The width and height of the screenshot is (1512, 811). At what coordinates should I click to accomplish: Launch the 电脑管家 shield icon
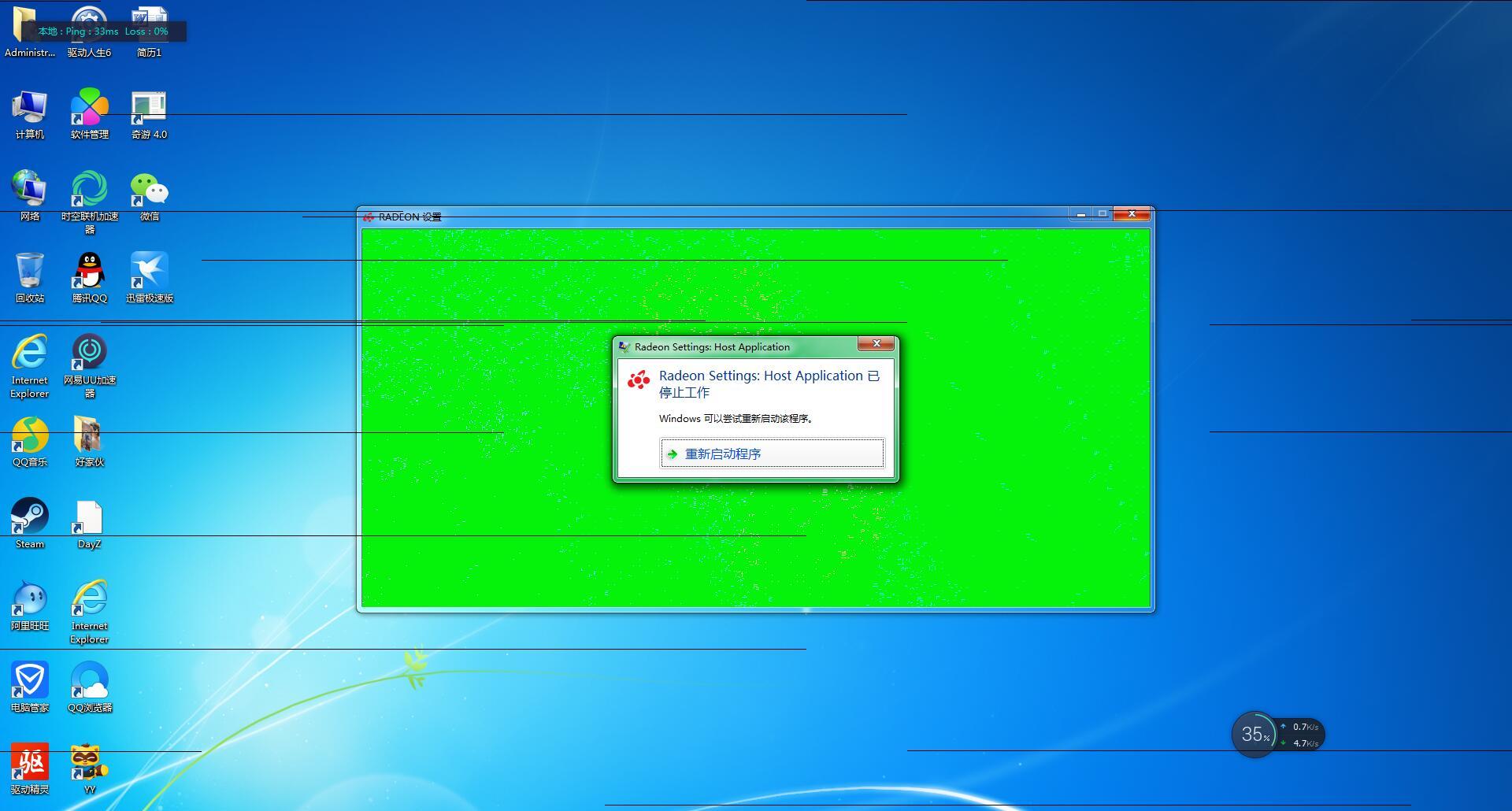[29, 687]
